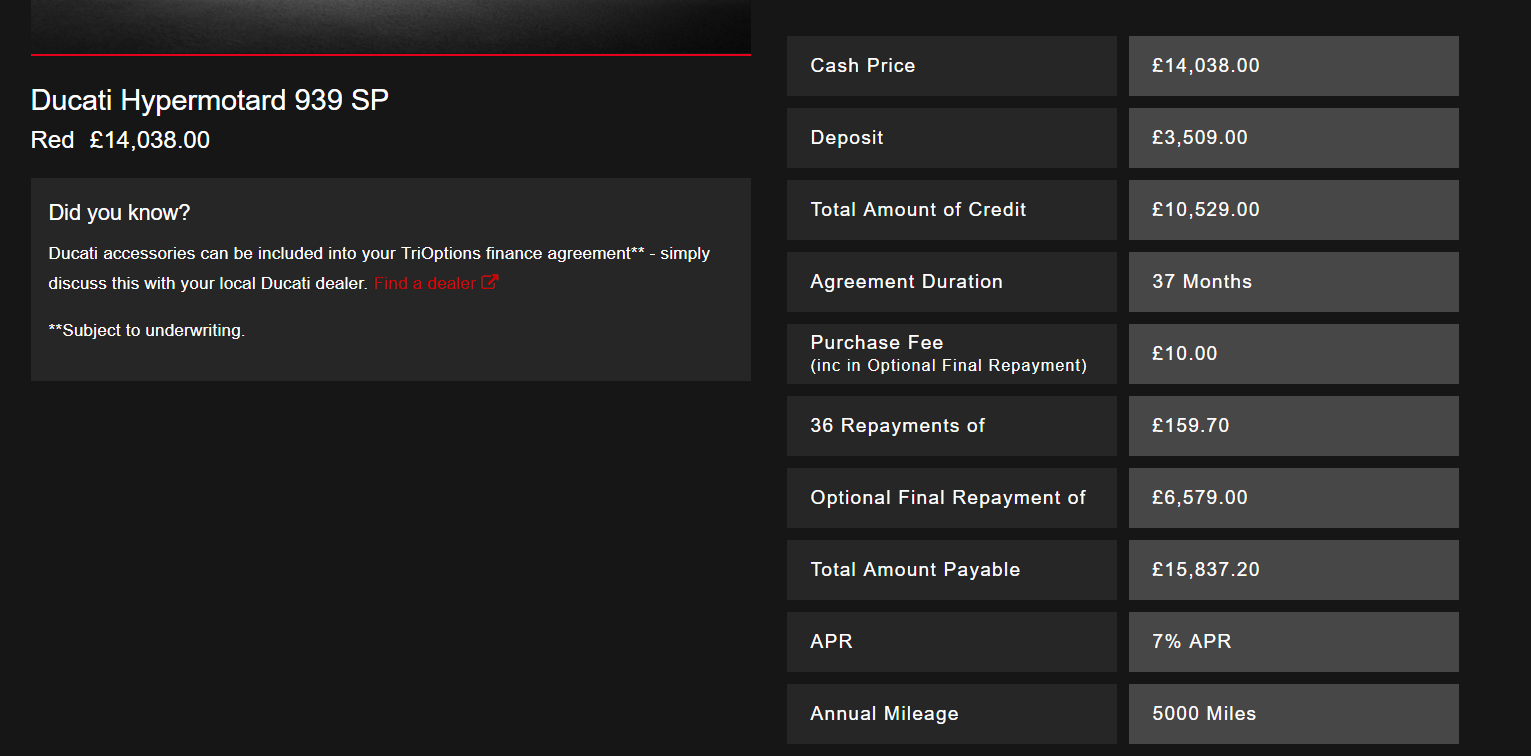1531x756 pixels.
Task: Click the Annual Mileage label
Action: coord(884,714)
